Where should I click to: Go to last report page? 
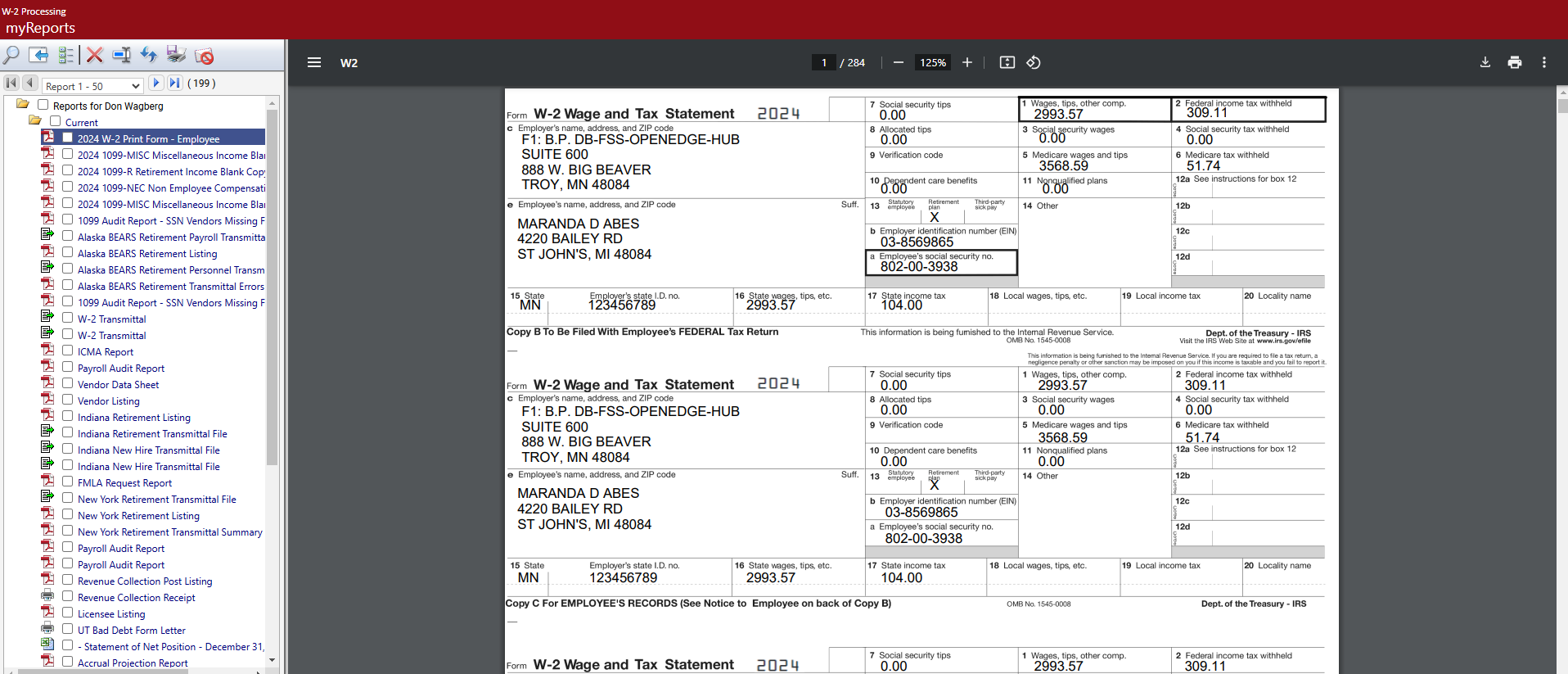point(175,83)
